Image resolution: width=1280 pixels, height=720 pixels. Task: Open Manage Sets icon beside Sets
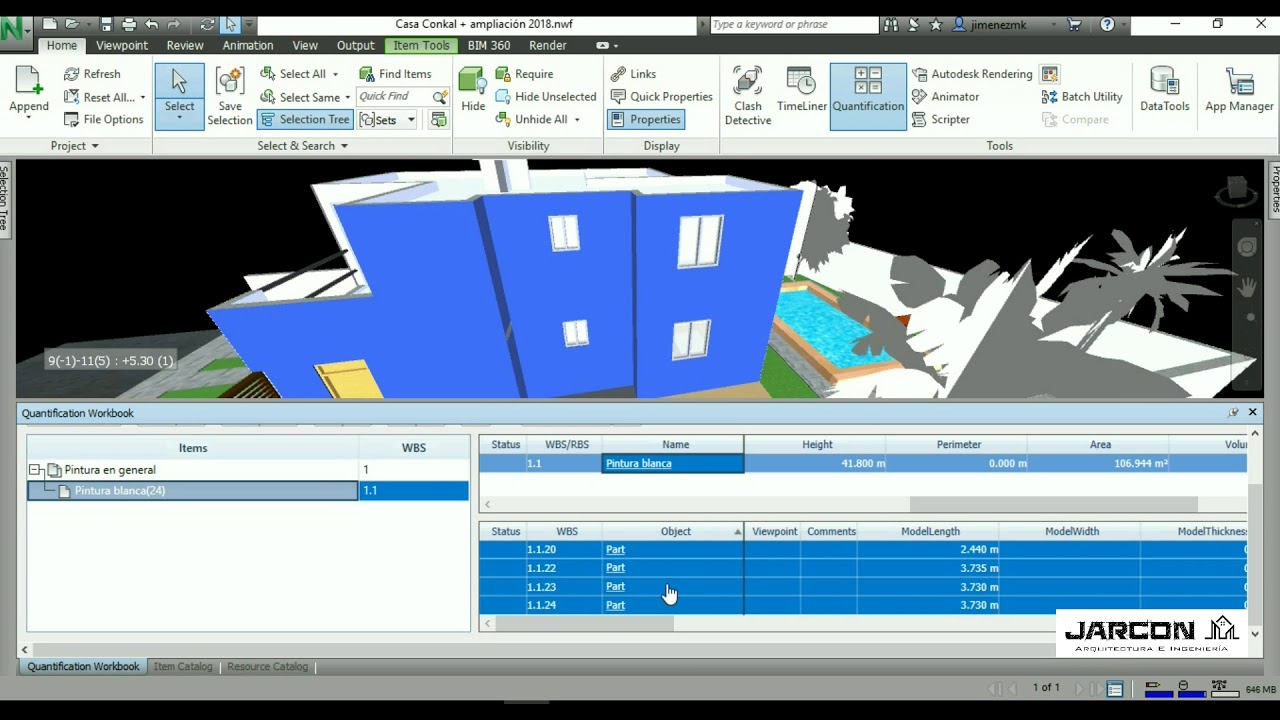coord(438,119)
